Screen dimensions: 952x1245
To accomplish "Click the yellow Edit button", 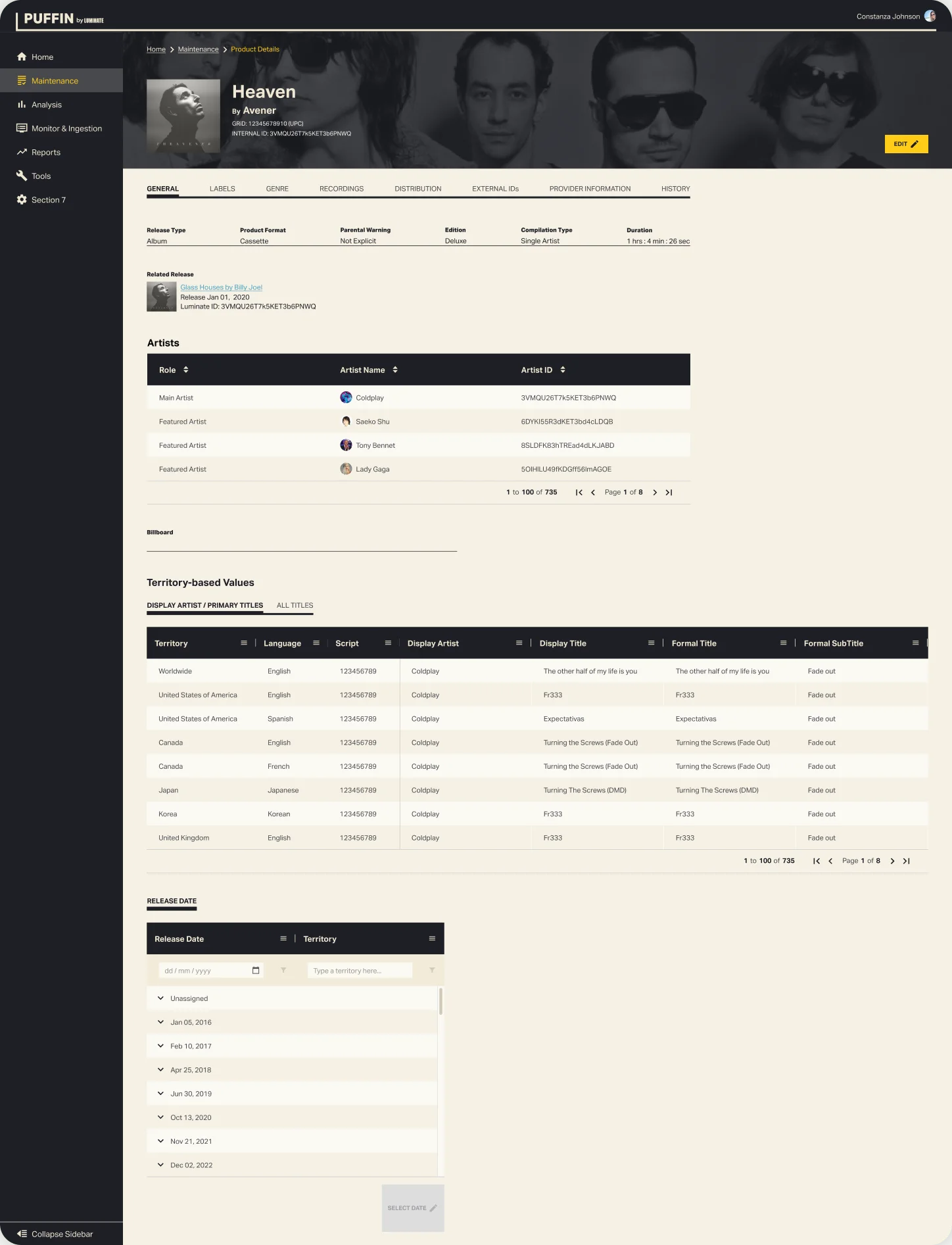I will (906, 144).
